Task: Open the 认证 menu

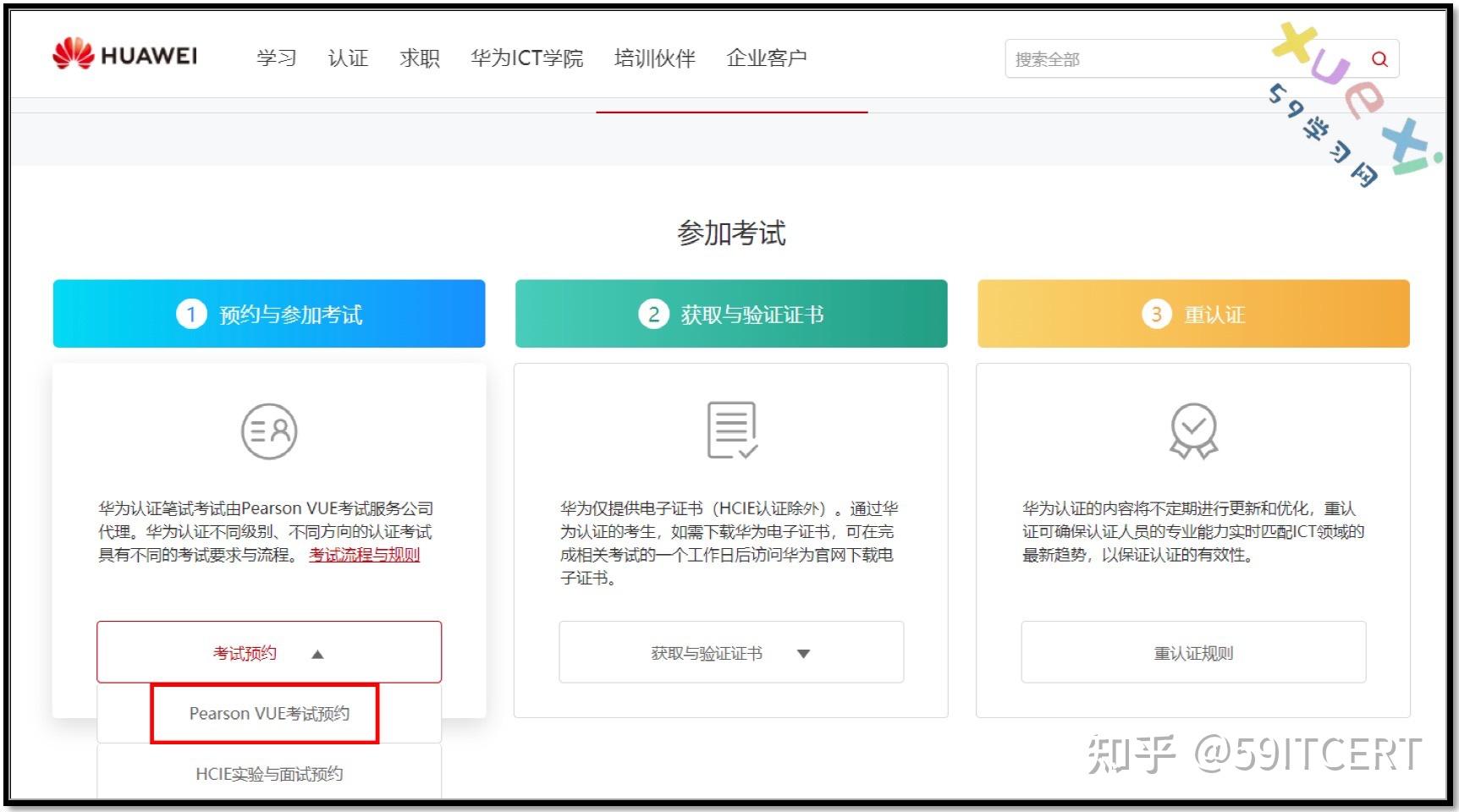Action: 348,58
